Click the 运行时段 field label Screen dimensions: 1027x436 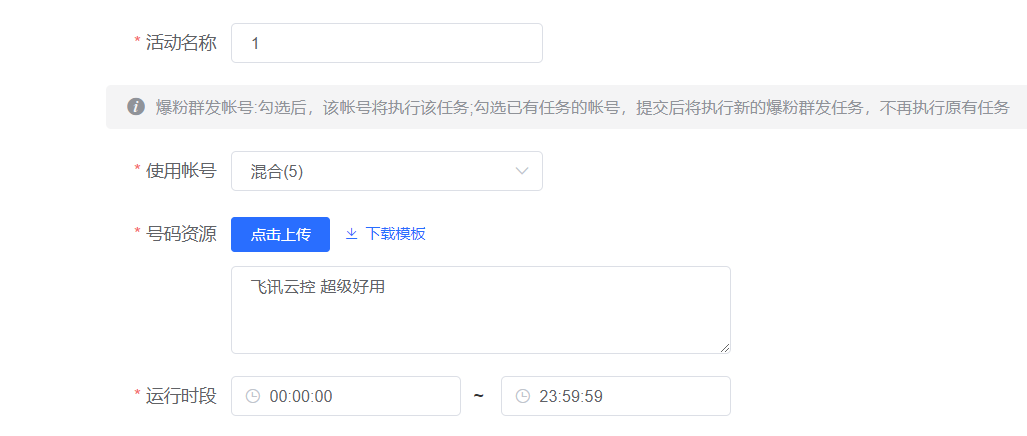point(181,396)
